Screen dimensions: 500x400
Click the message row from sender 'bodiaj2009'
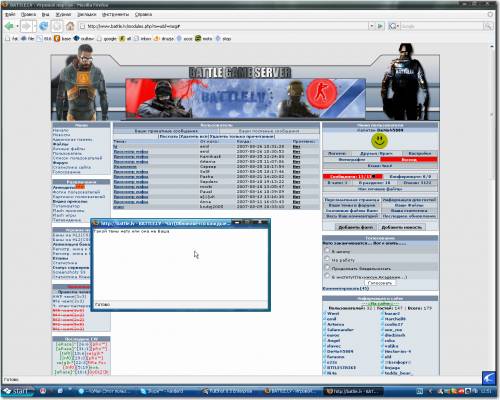(216, 207)
